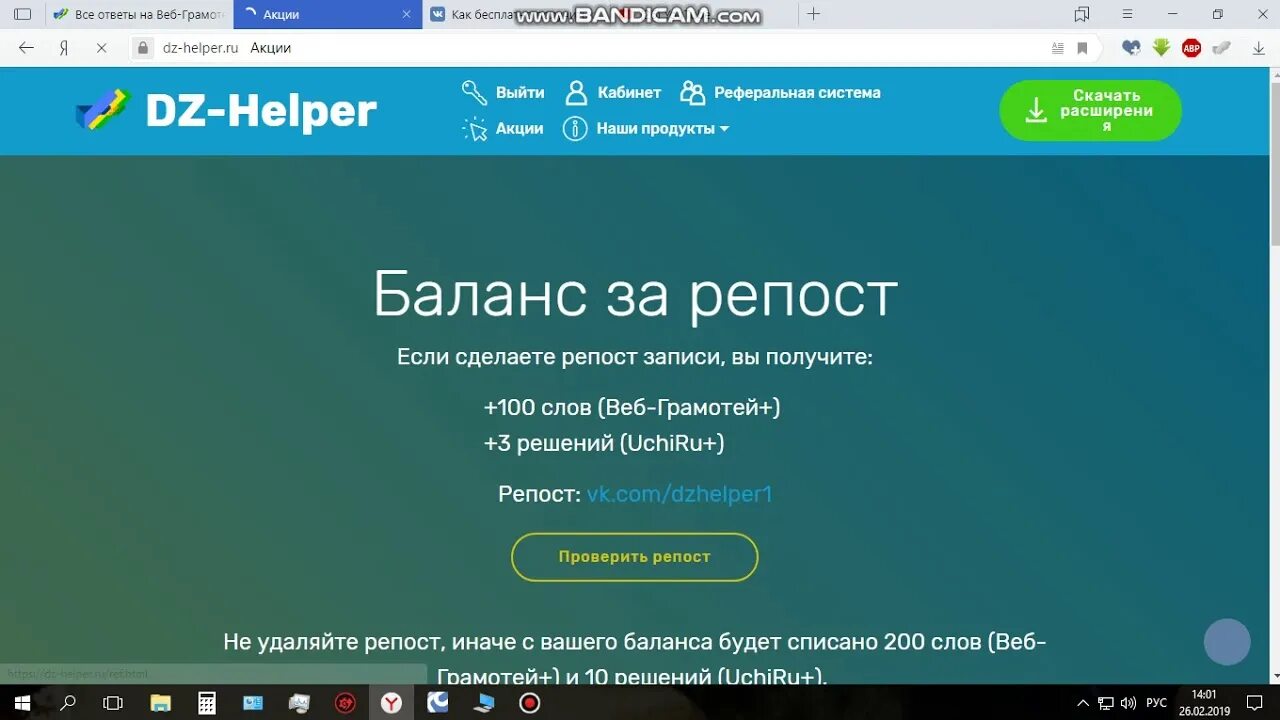The width and height of the screenshot is (1280, 720).
Task: Open the browser side panel icon
Action: [x=22, y=14]
